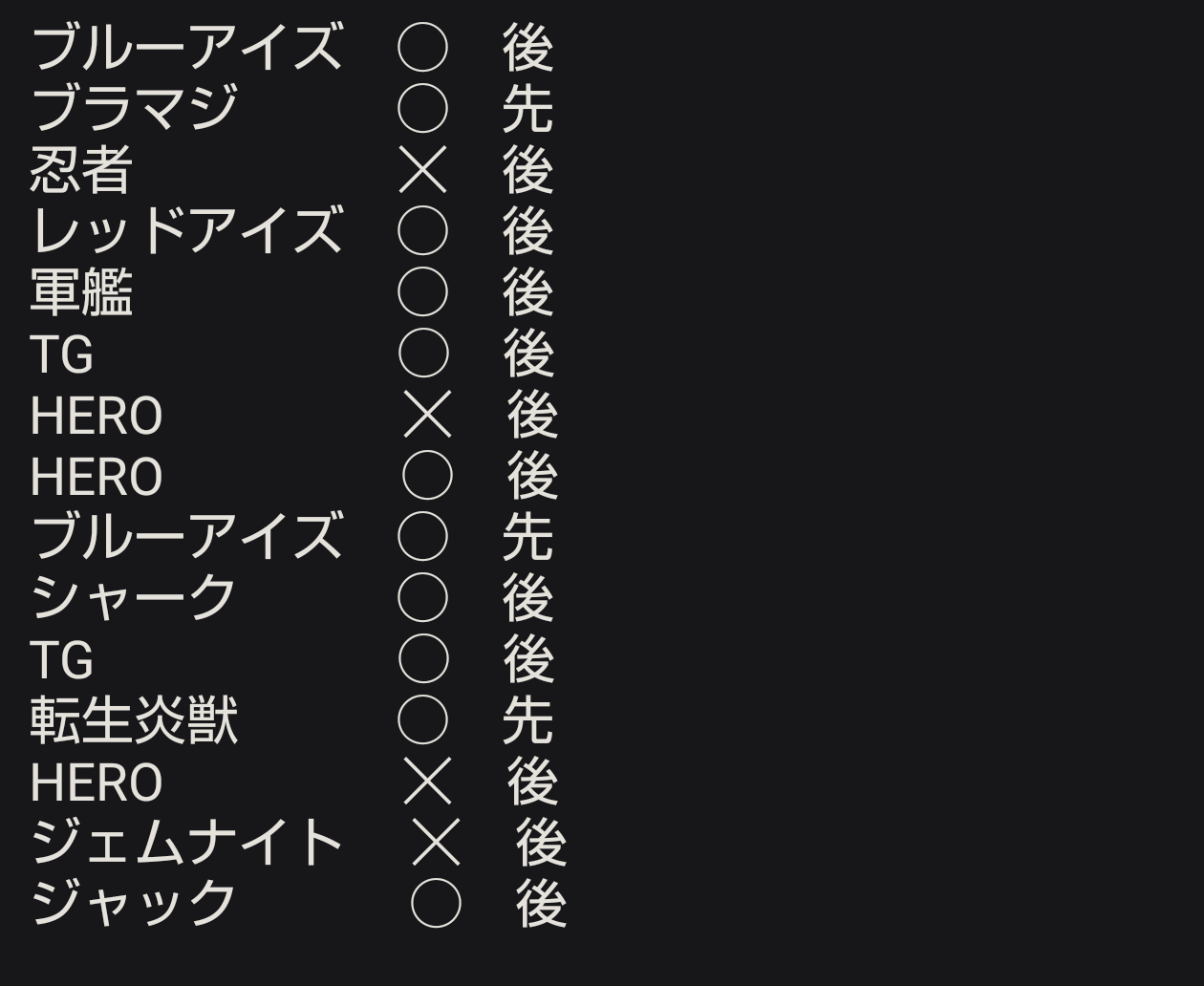Select the 忍者 text entry

click(81, 172)
